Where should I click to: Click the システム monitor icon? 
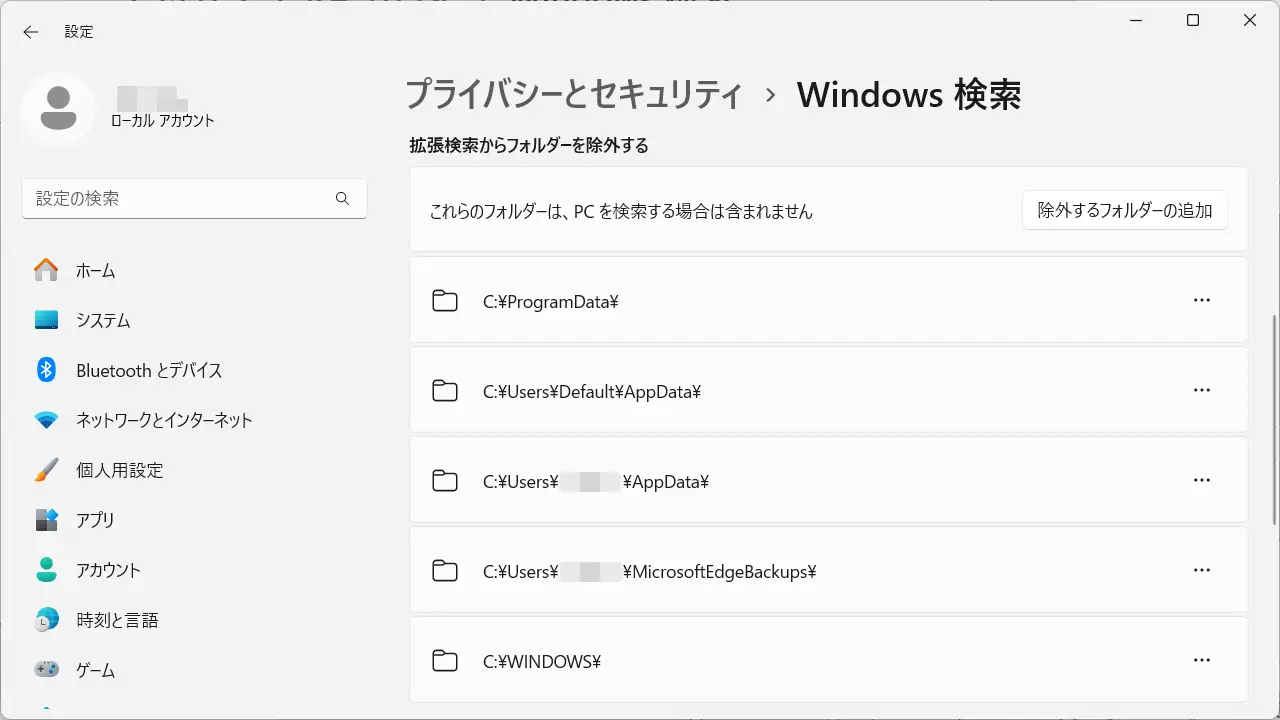click(46, 320)
